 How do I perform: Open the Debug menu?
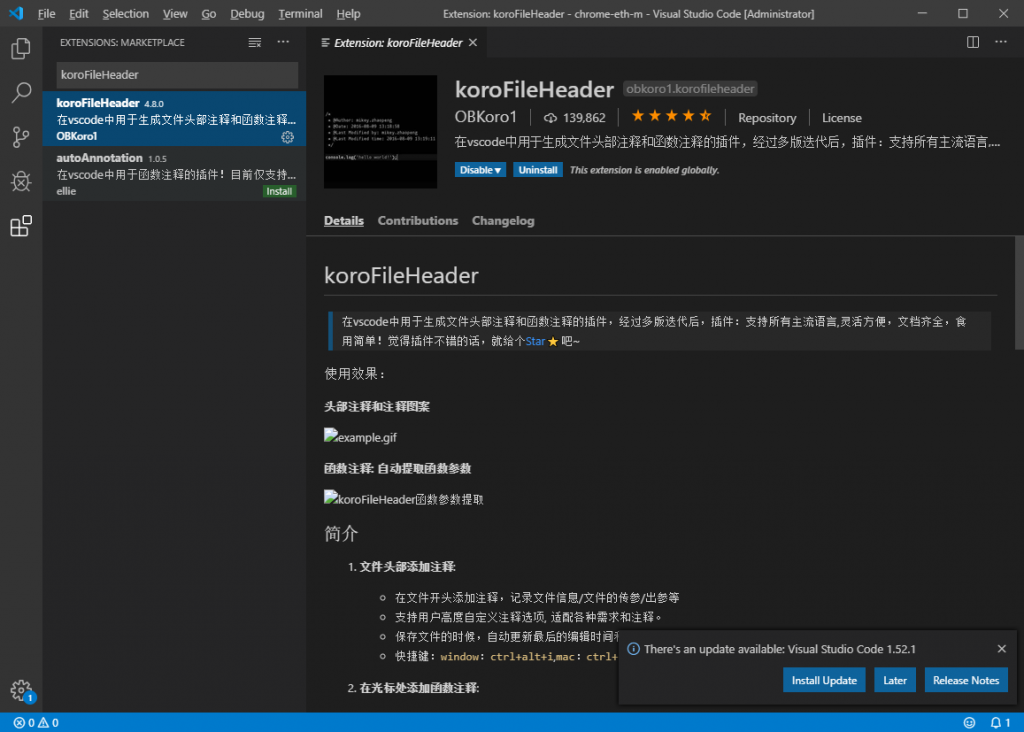click(x=247, y=14)
